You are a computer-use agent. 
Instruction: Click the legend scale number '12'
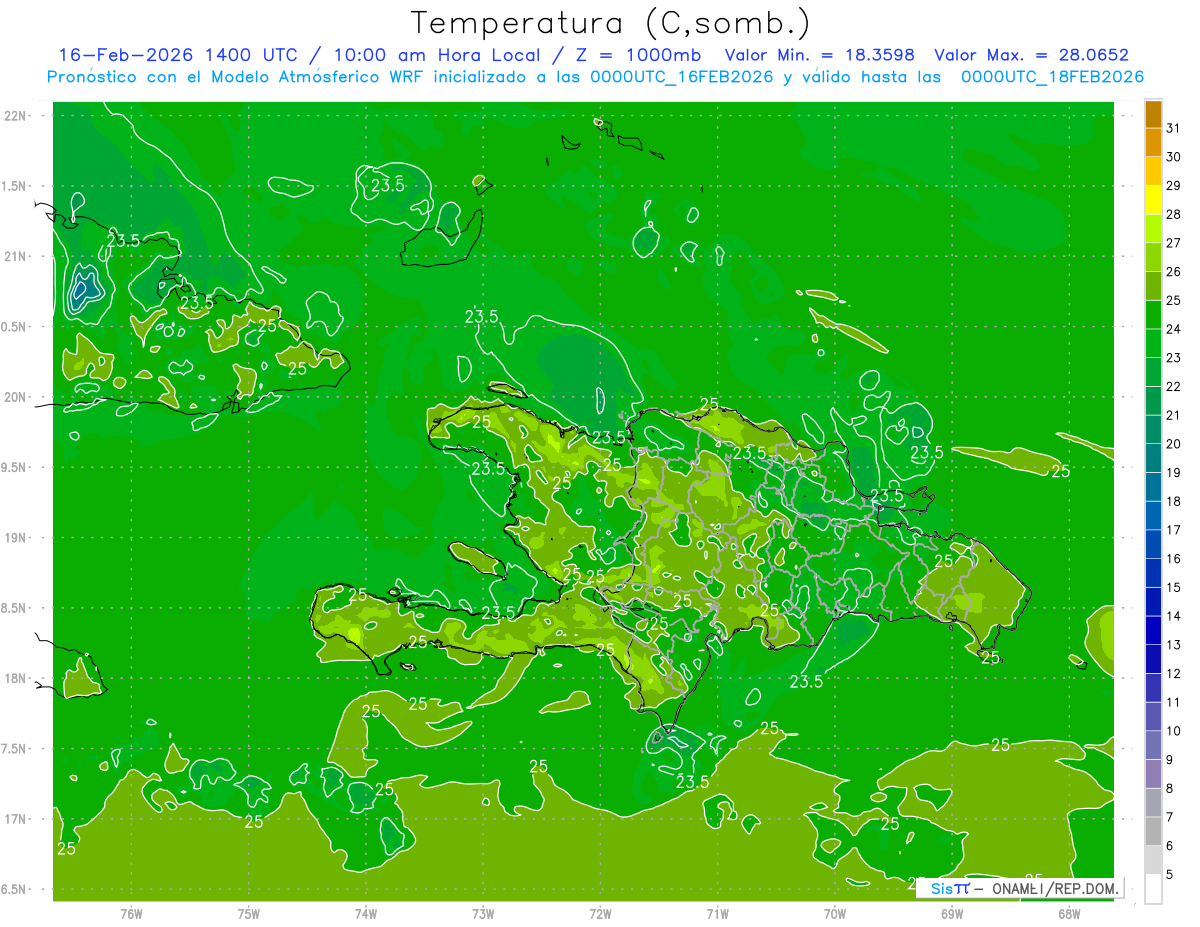[1174, 673]
